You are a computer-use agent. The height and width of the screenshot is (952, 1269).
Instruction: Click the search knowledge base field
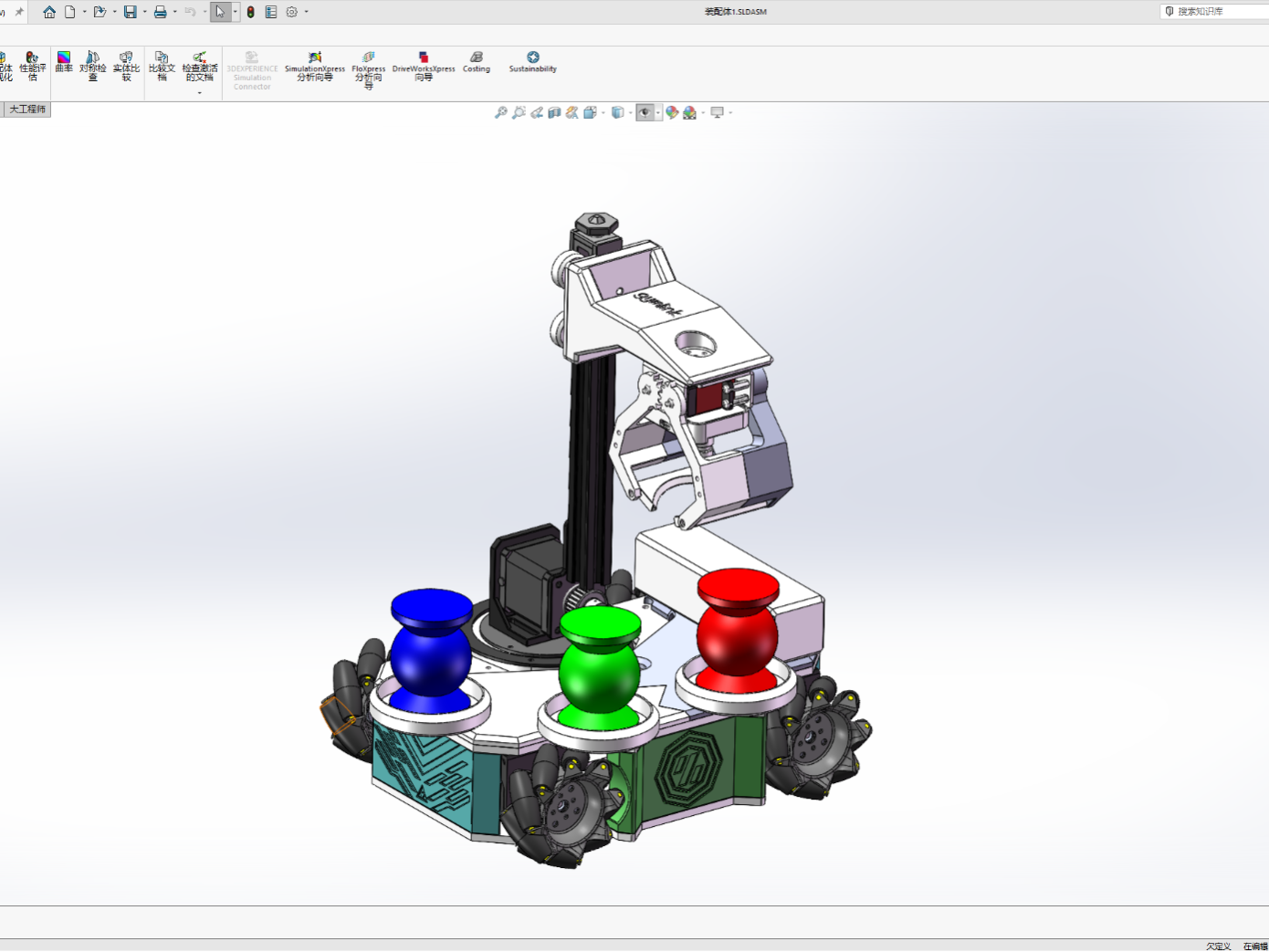tap(1216, 12)
